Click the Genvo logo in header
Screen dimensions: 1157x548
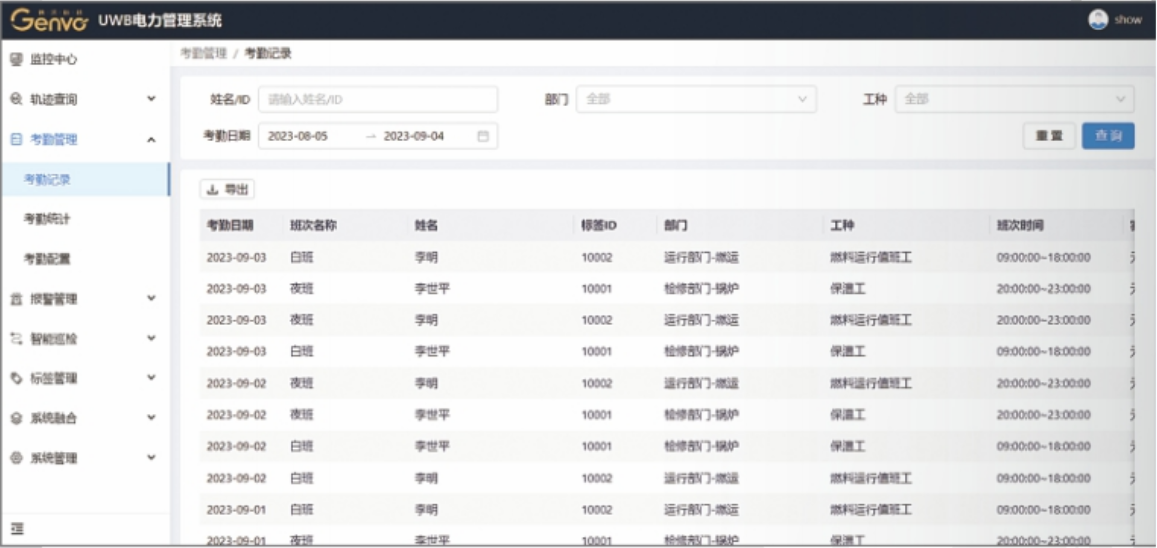click(x=49, y=20)
